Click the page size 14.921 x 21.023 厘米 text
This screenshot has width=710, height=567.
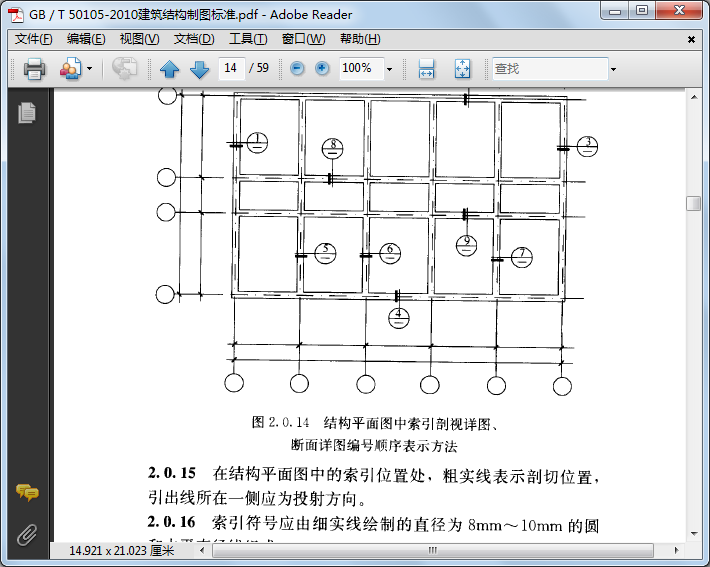tap(121, 551)
